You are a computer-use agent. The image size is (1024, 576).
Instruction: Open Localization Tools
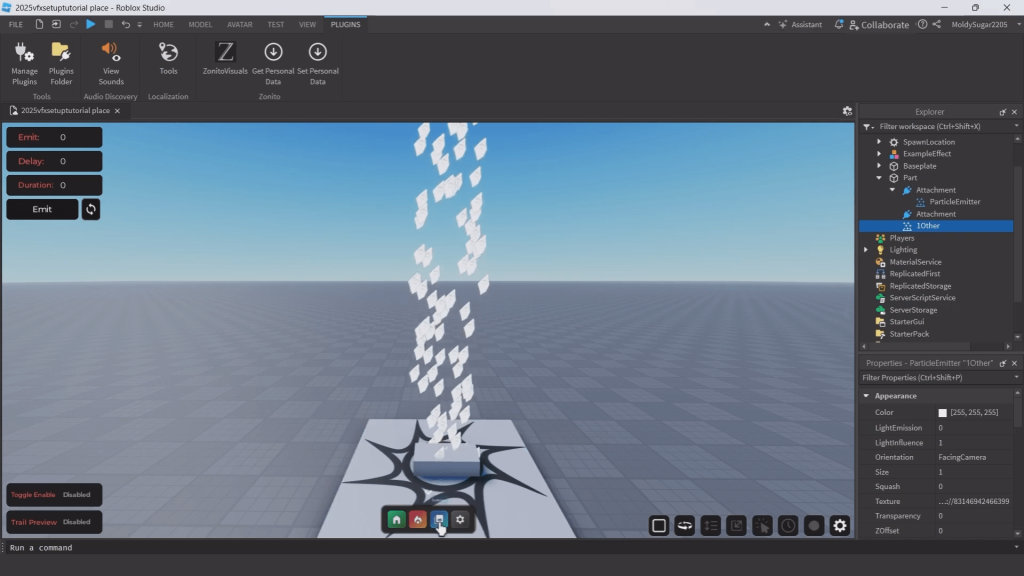click(168, 59)
